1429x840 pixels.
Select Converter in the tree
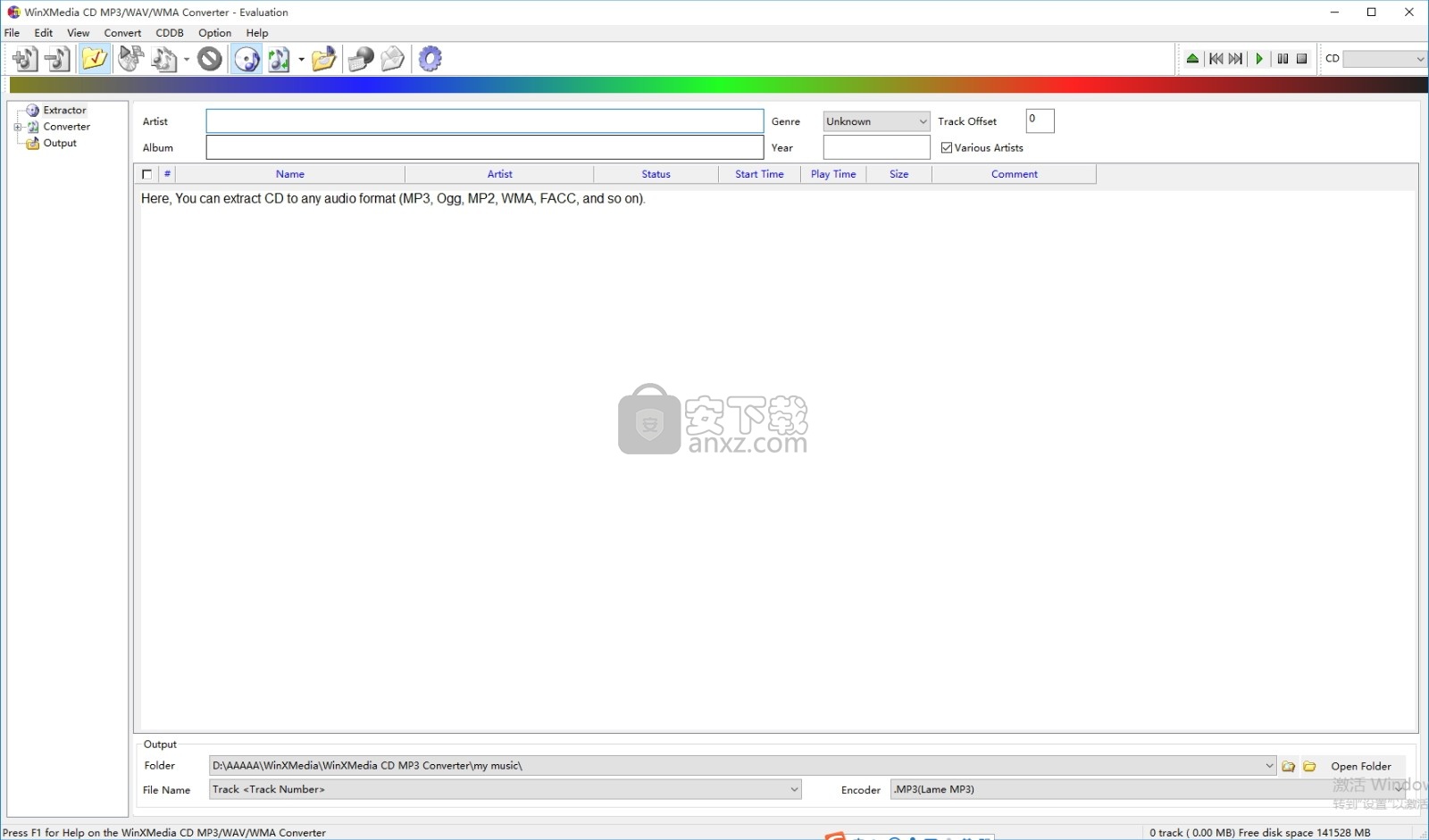pyautogui.click(x=67, y=127)
